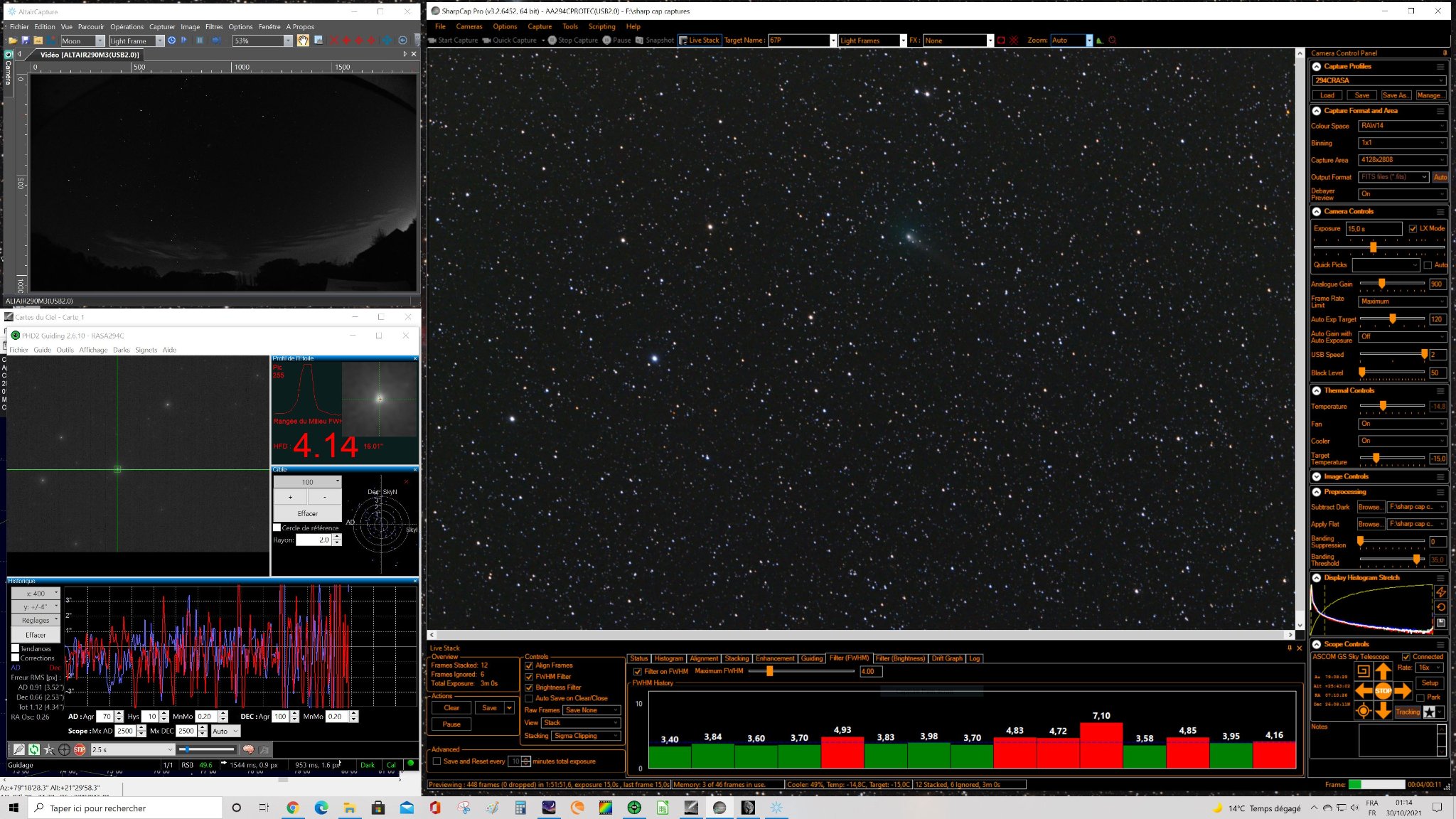Viewport: 1456px width, 819px height.
Task: Toggle LX Mode checkbox in SharpCap
Action: [1413, 229]
